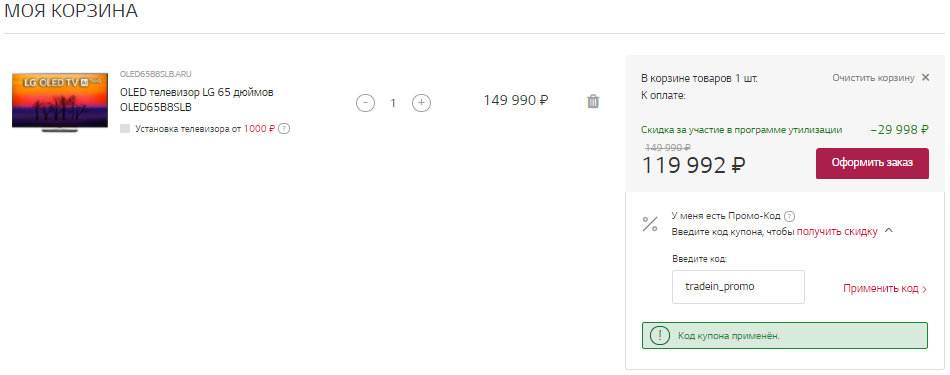This screenshot has width=950, height=375.
Task: Open OLED телевизор LG 65 дюймов product link
Action: point(197,100)
